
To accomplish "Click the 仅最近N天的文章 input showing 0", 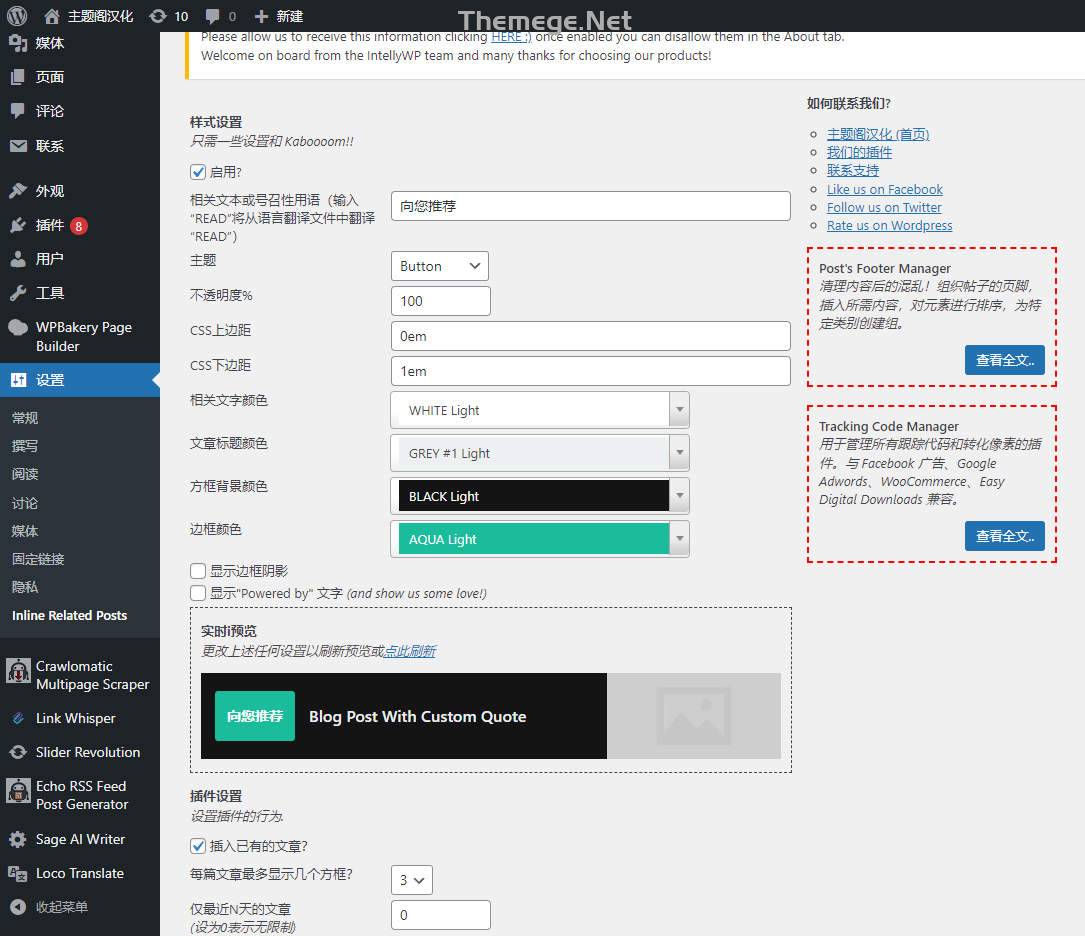I will 440,915.
